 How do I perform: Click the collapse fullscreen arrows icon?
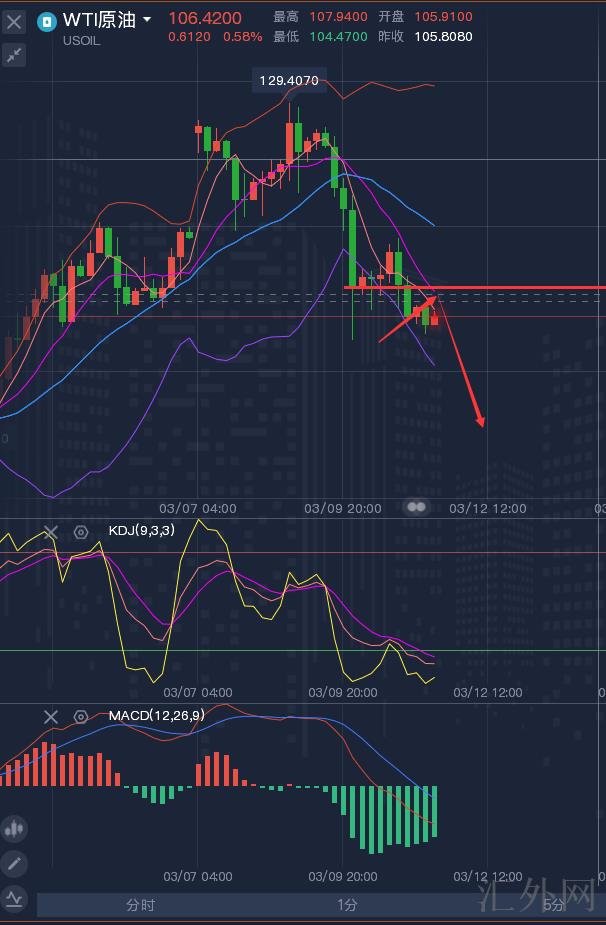14,55
